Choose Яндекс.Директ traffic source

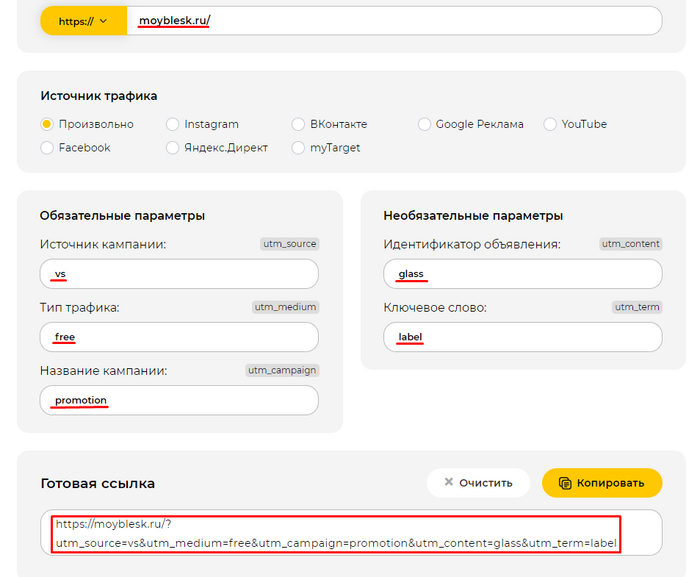tap(173, 147)
